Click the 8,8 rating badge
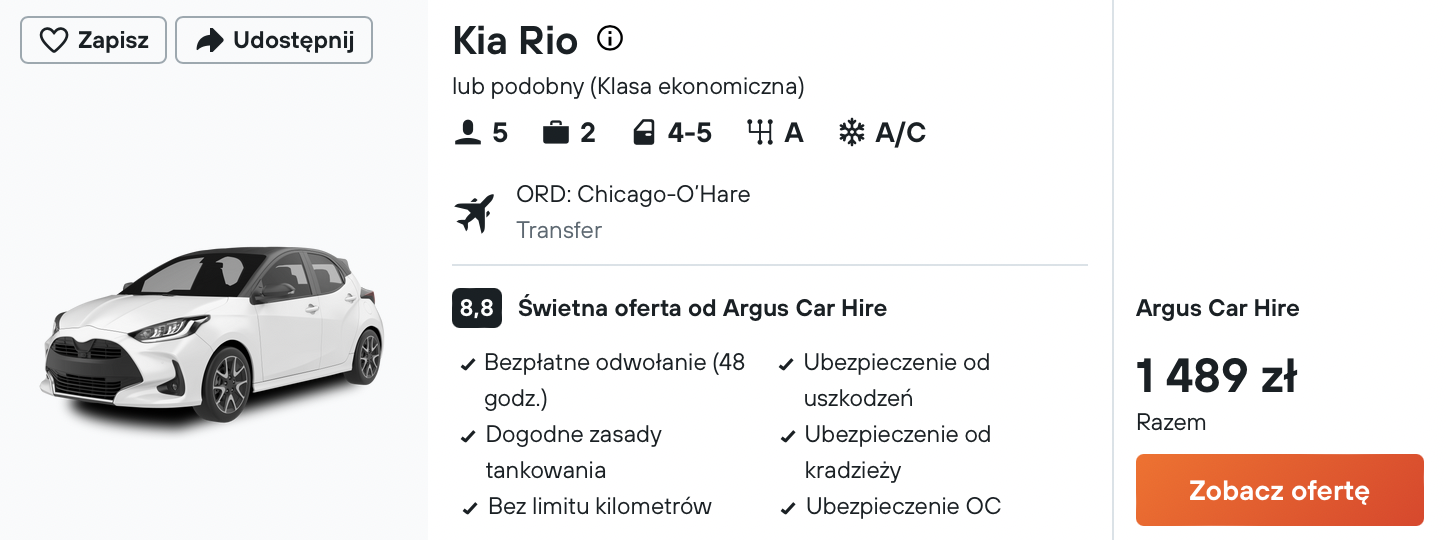1446x540 pixels. pyautogui.click(x=477, y=308)
